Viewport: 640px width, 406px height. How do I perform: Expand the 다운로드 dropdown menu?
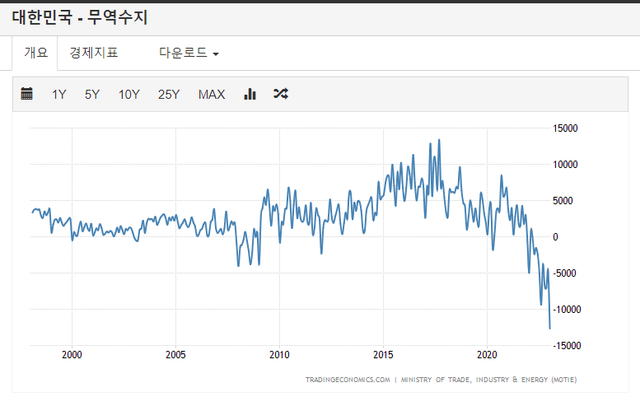point(188,53)
